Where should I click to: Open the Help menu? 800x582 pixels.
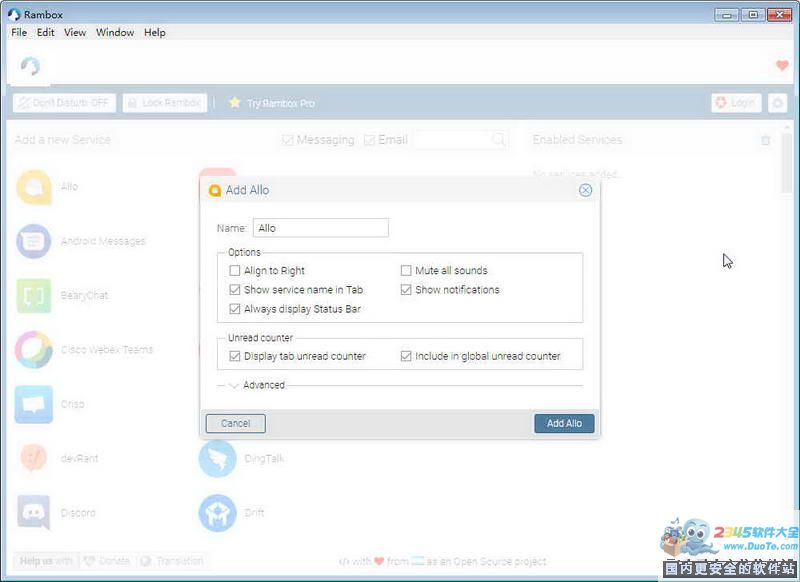[x=155, y=32]
